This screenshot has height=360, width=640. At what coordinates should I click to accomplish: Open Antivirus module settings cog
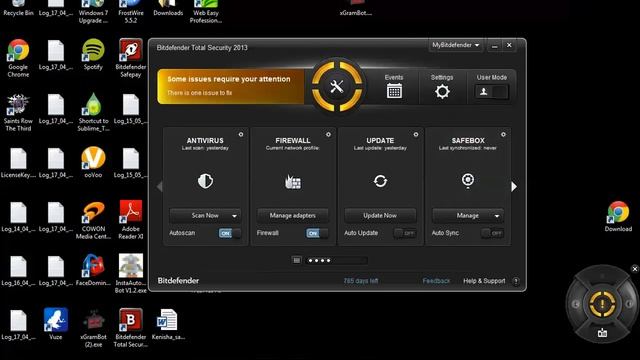(x=241, y=134)
